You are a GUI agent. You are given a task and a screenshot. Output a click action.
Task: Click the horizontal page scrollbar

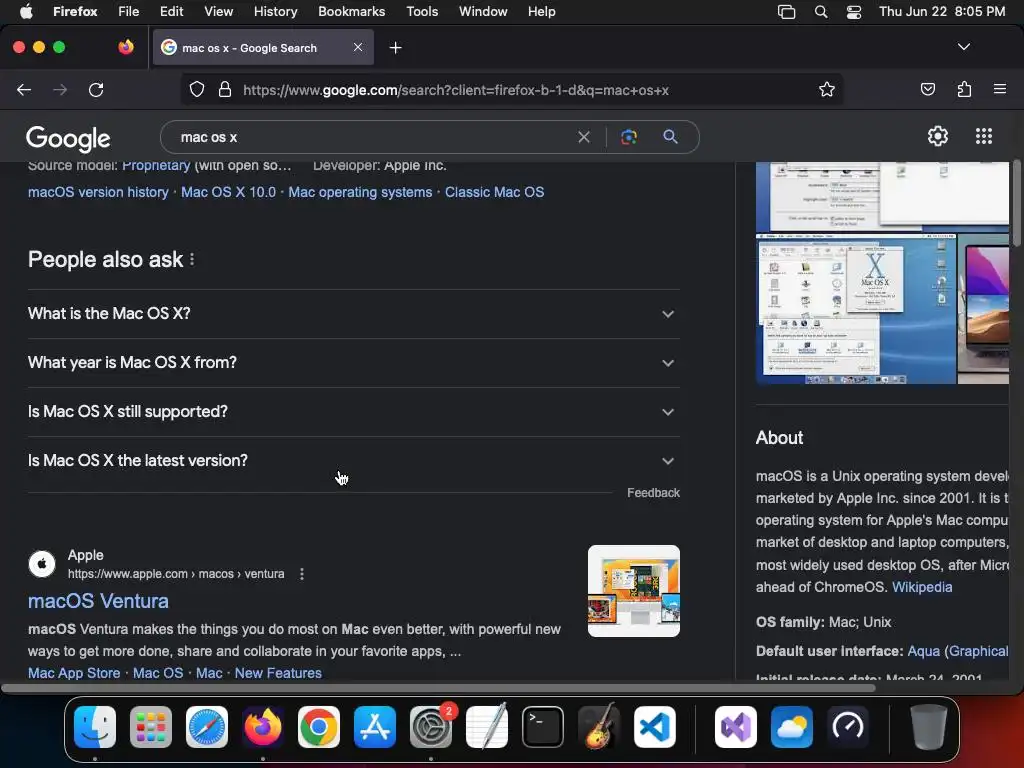click(438, 688)
